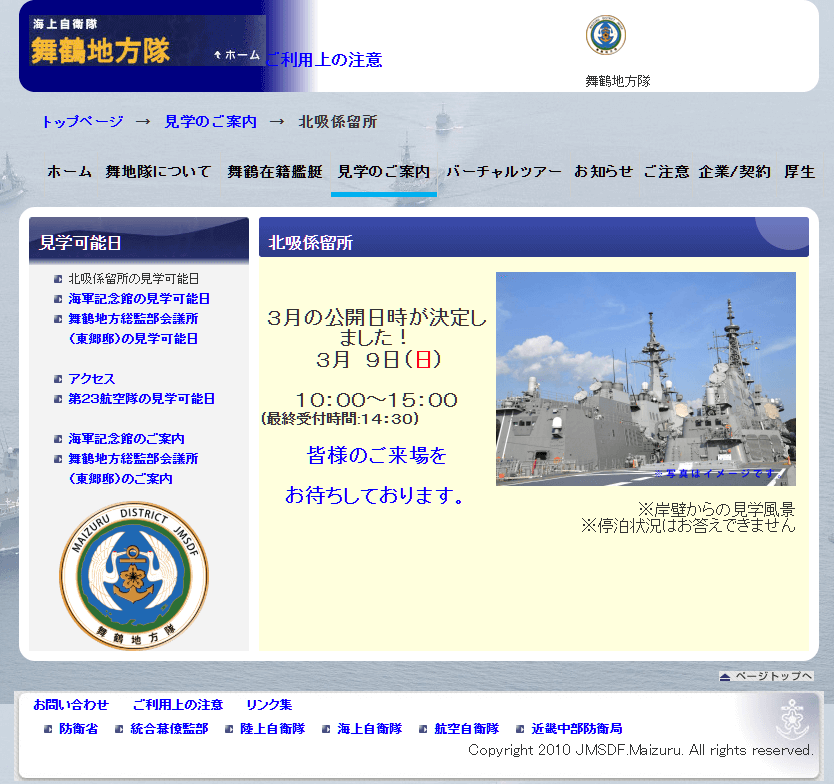Click 見学のご案内 in breadcrumb trail
Viewport: 834px width, 784px height.
tap(210, 121)
